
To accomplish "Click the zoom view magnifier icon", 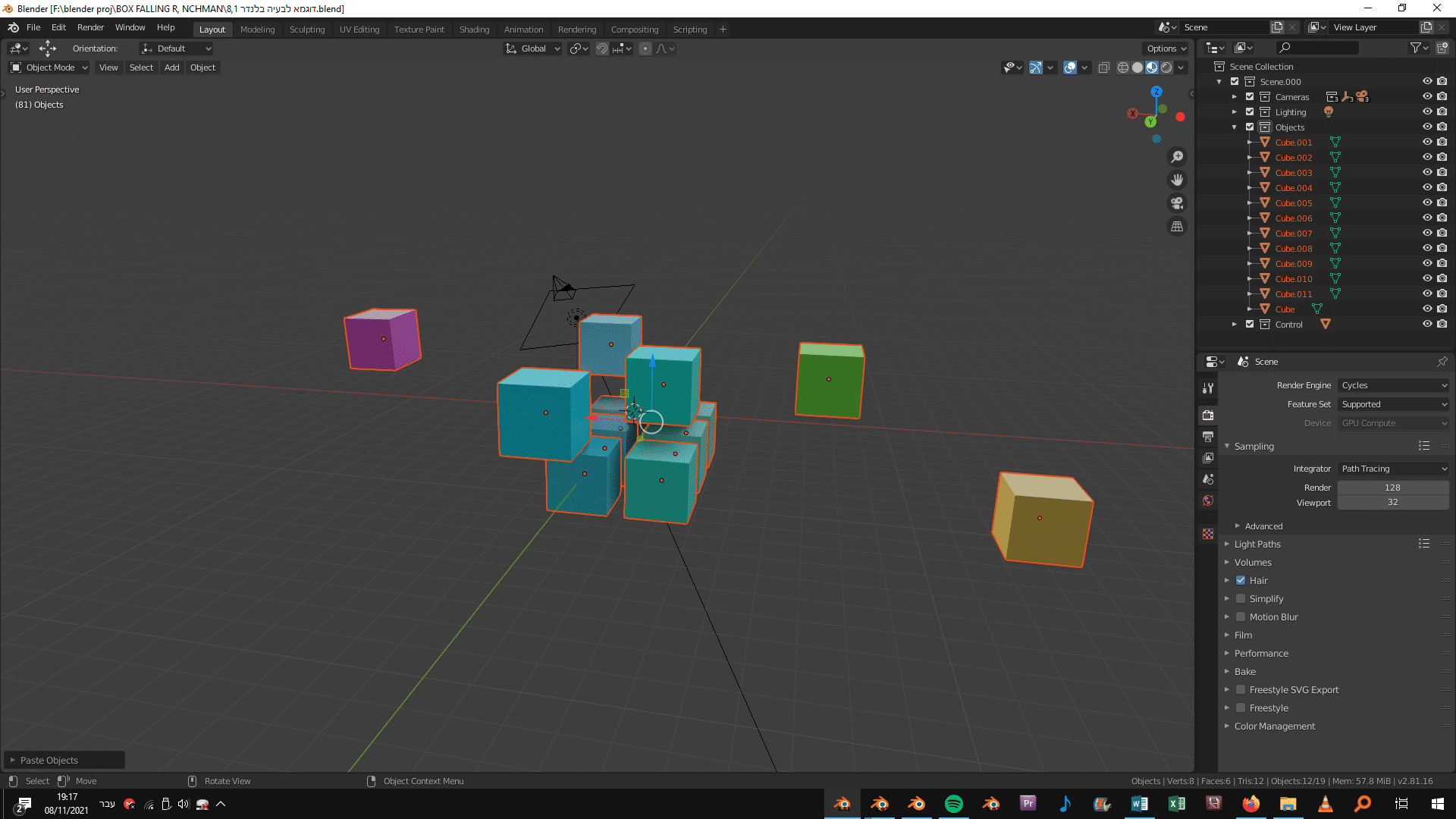I will [1177, 157].
